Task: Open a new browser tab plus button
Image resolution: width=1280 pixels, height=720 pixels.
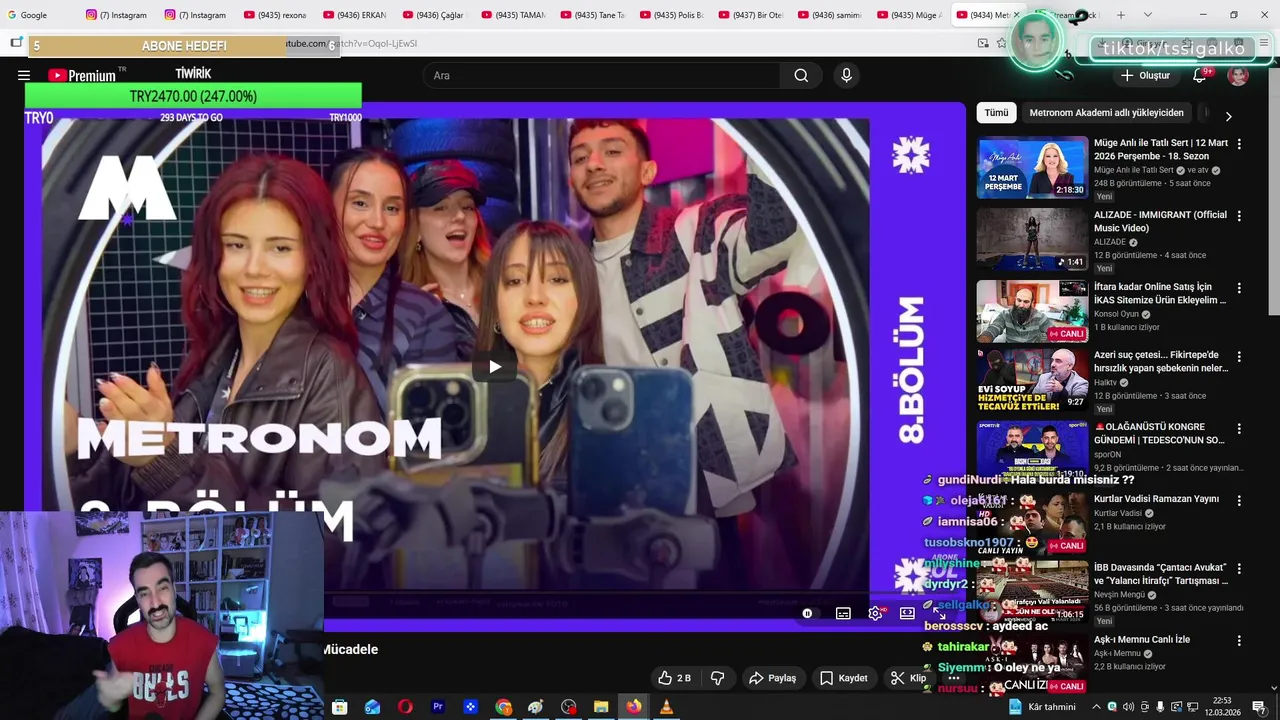Action: point(1121,15)
